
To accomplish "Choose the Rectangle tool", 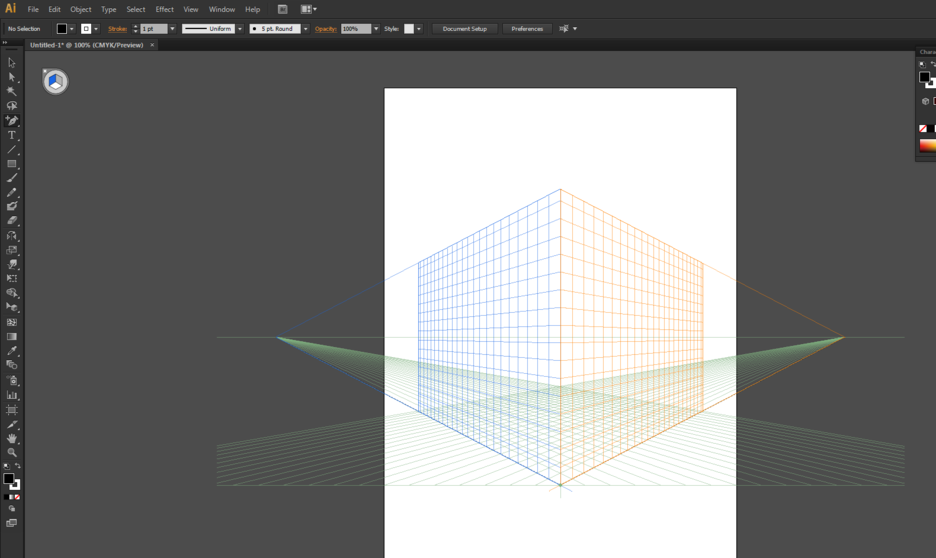I will click(11, 164).
